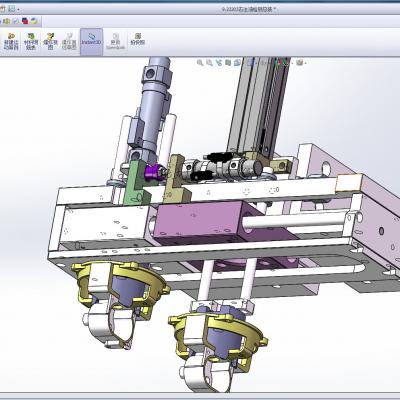Click the Take Snapshot tool
The height and width of the screenshot is (400, 400).
click(138, 40)
